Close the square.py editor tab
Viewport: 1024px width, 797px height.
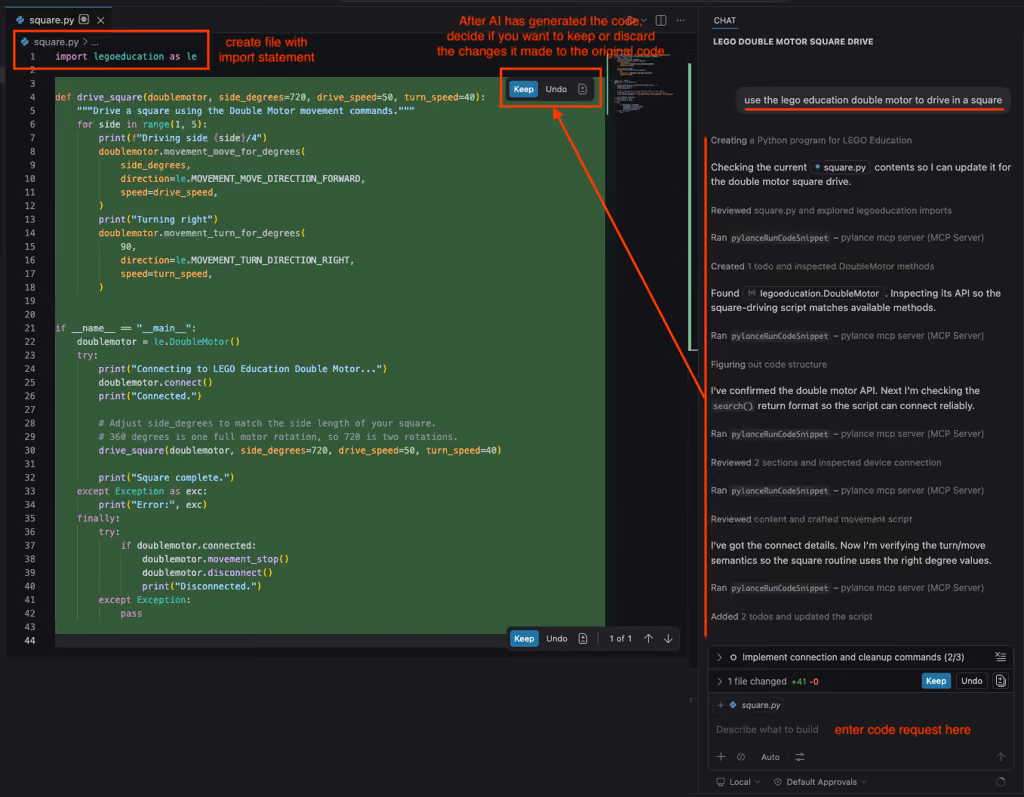pyautogui.click(x=101, y=20)
